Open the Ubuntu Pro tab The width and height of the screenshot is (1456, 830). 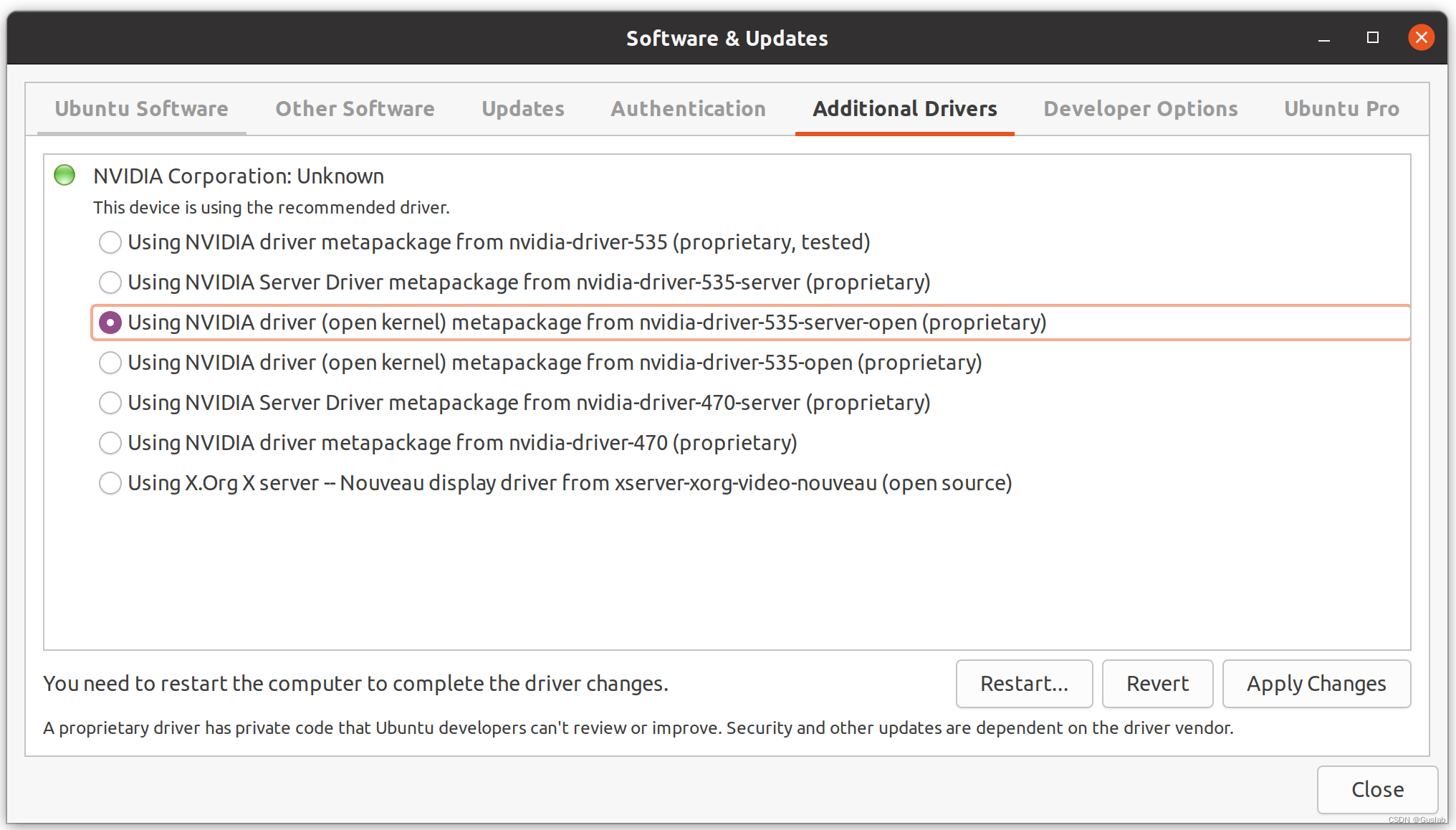pos(1341,109)
